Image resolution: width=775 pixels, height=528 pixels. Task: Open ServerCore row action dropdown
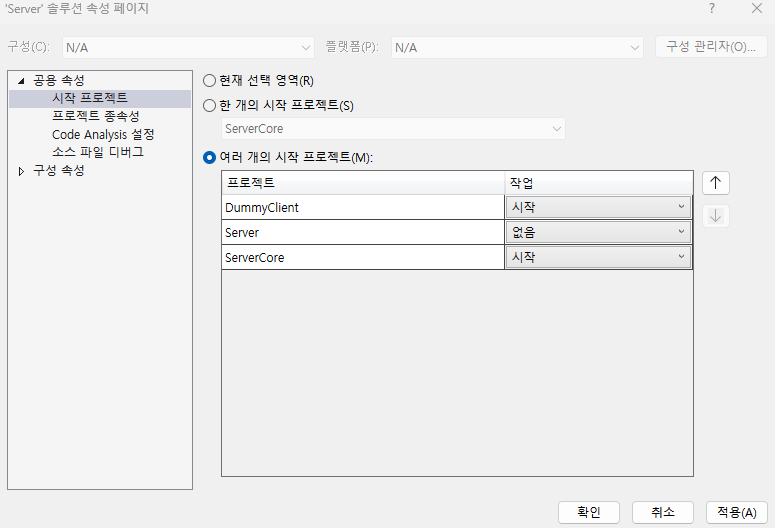click(x=598, y=257)
